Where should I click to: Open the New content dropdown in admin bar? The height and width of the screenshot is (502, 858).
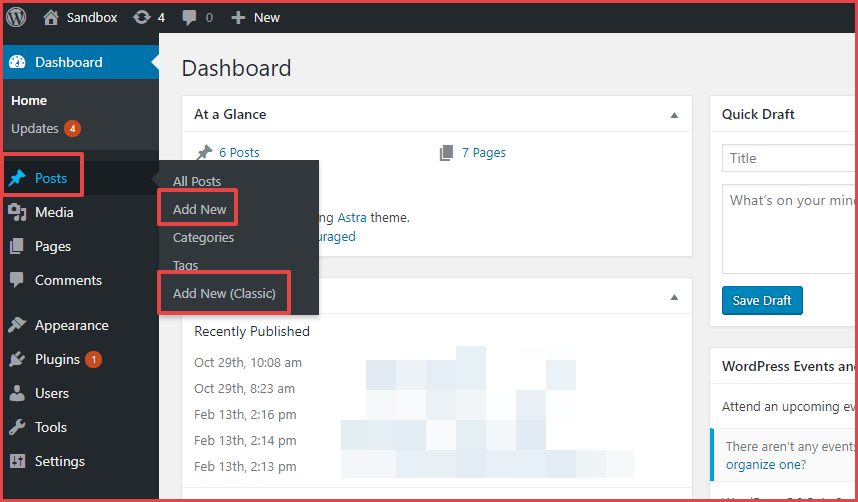[255, 17]
